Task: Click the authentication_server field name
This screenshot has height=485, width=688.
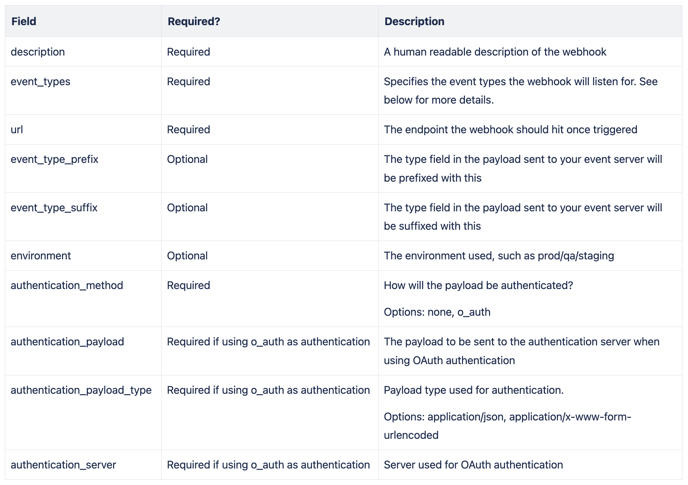Action: [63, 464]
